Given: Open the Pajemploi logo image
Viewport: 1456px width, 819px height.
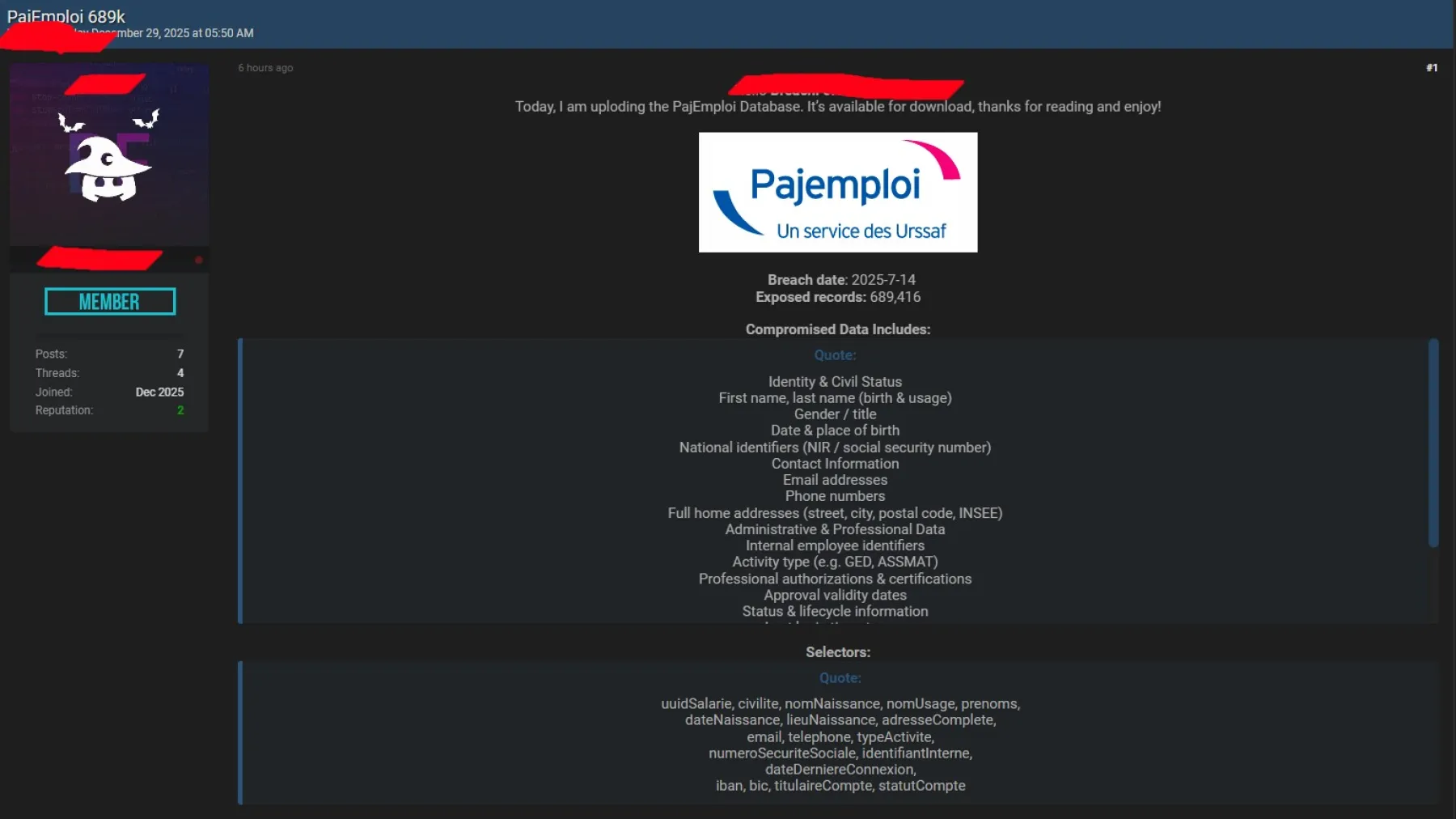Looking at the screenshot, I should (x=838, y=193).
